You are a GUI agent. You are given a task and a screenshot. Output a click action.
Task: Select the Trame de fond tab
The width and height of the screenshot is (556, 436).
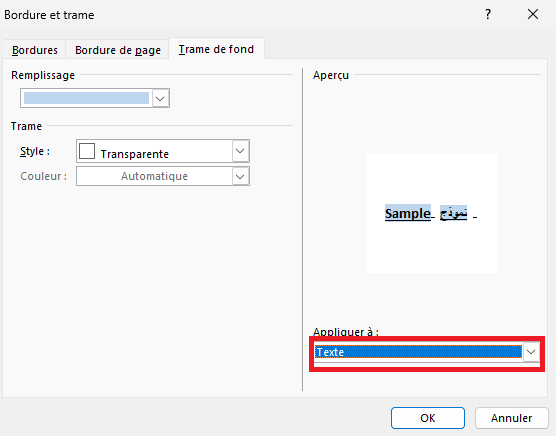(216, 49)
